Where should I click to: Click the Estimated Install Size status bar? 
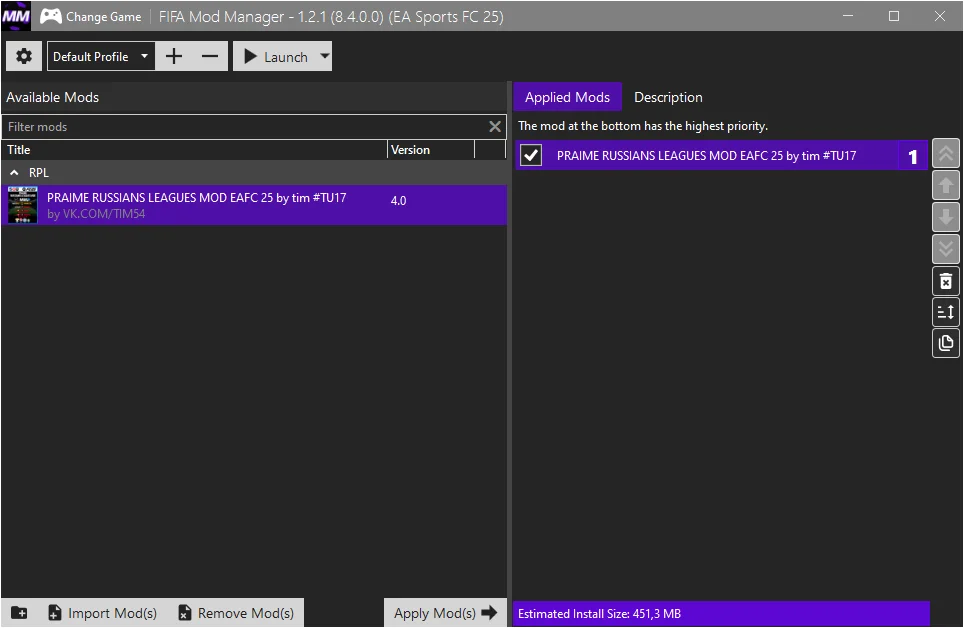pos(721,614)
